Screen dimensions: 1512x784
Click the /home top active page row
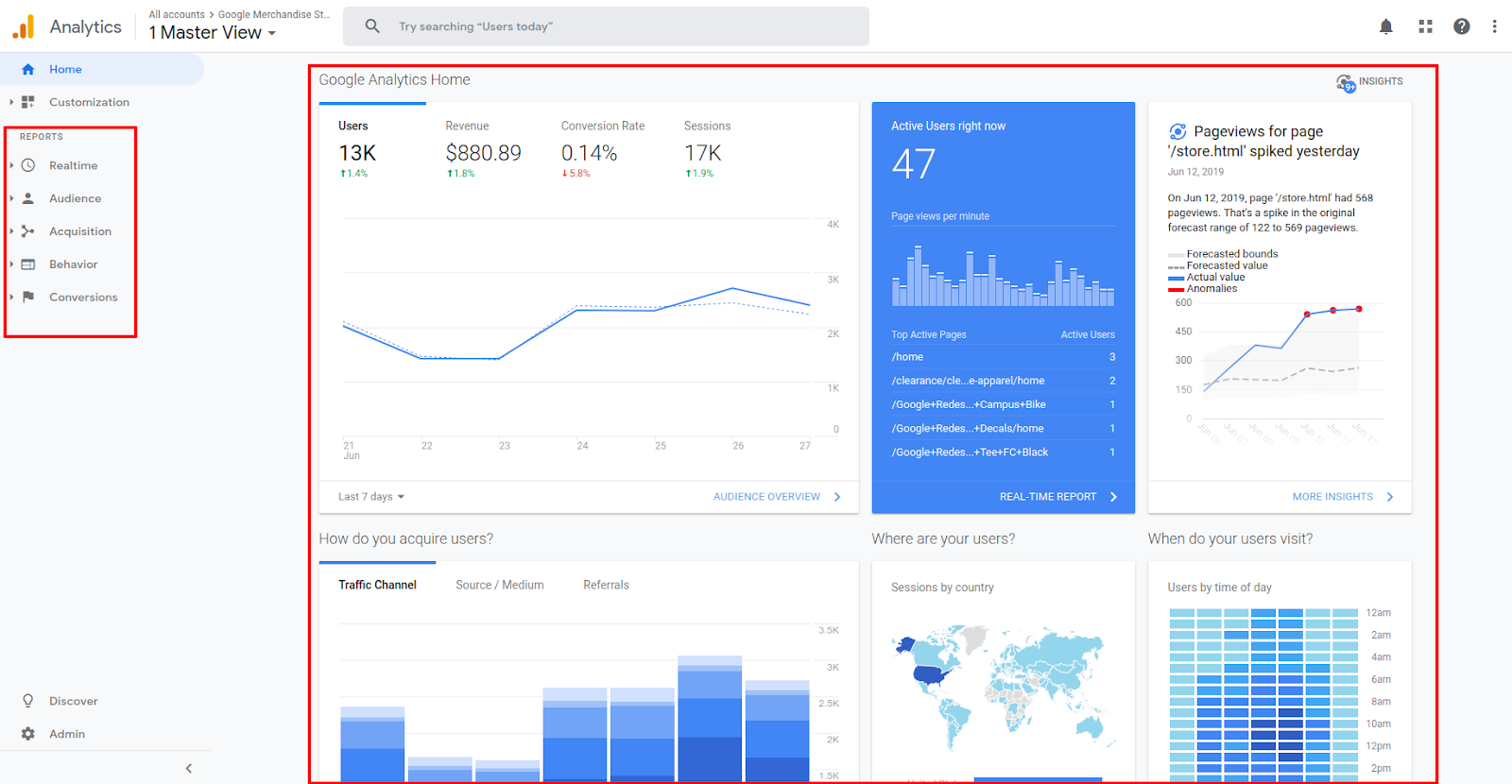pyautogui.click(x=1003, y=357)
